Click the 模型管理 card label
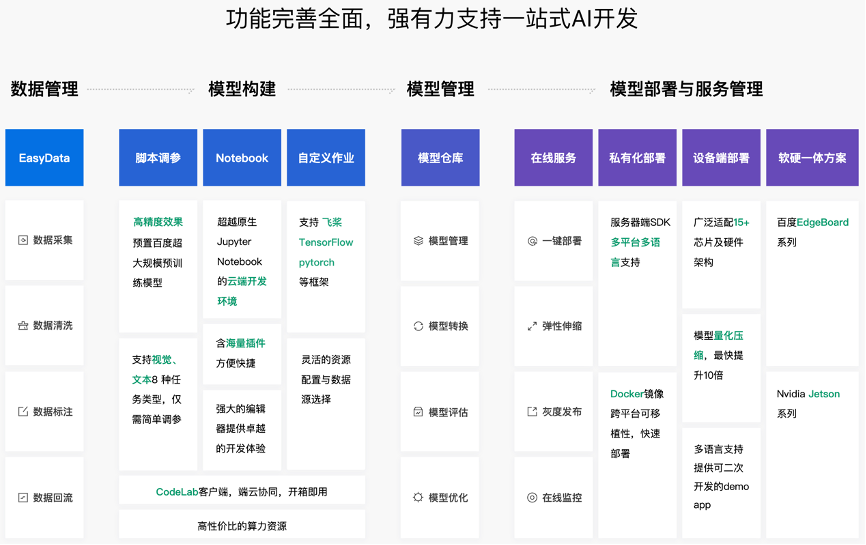This screenshot has width=866, height=545. pos(448,241)
